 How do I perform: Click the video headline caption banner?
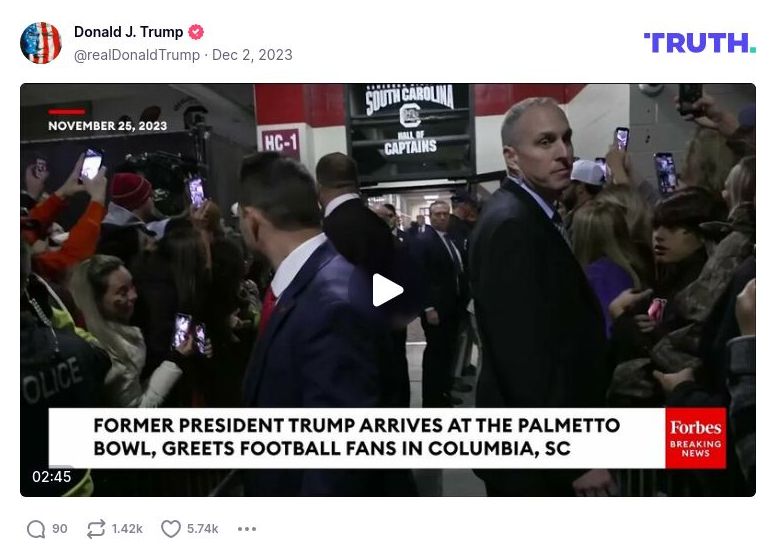pos(357,438)
